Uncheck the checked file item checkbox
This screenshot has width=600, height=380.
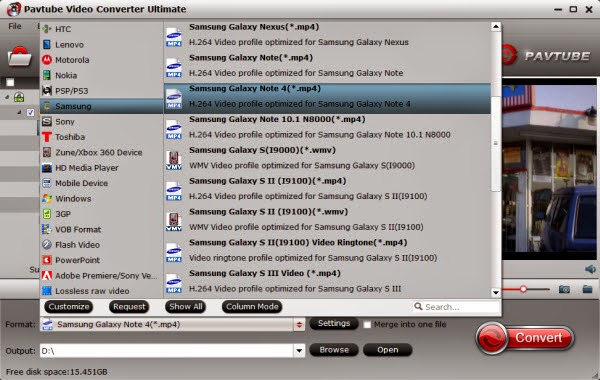(31, 113)
